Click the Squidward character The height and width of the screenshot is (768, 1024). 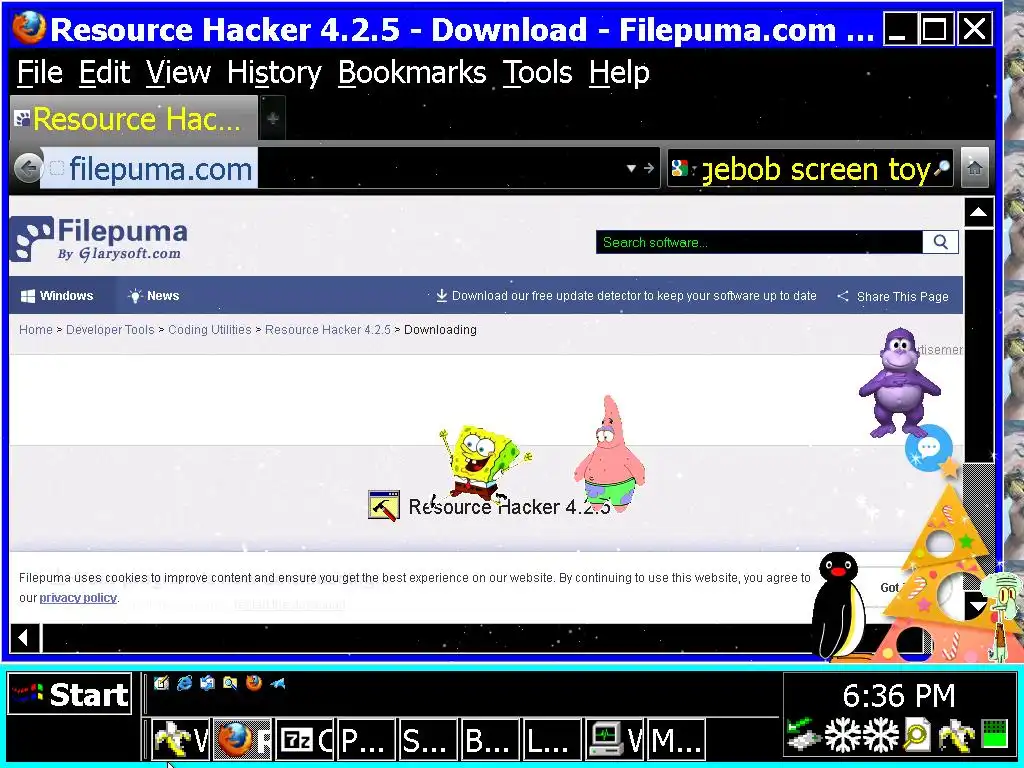pos(1001,614)
